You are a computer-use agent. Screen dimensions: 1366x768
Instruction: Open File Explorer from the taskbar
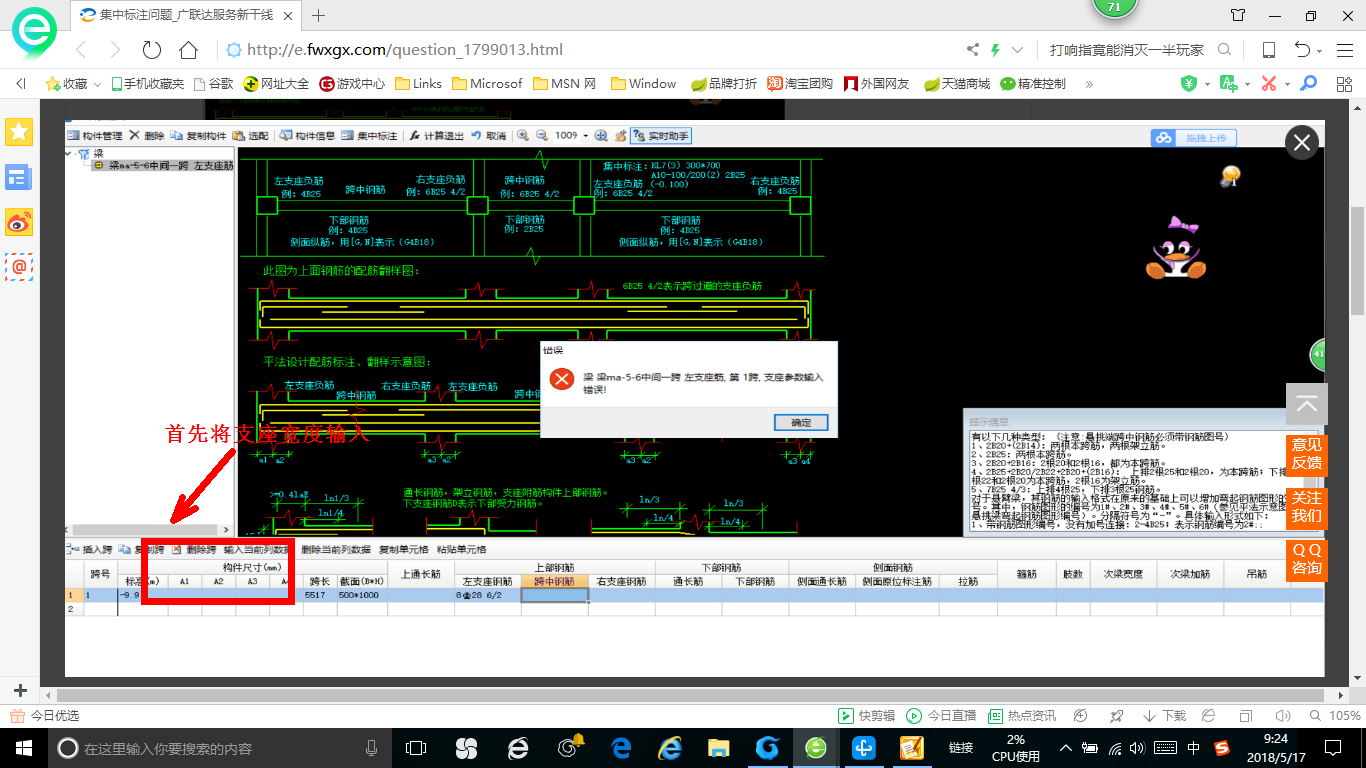click(718, 748)
